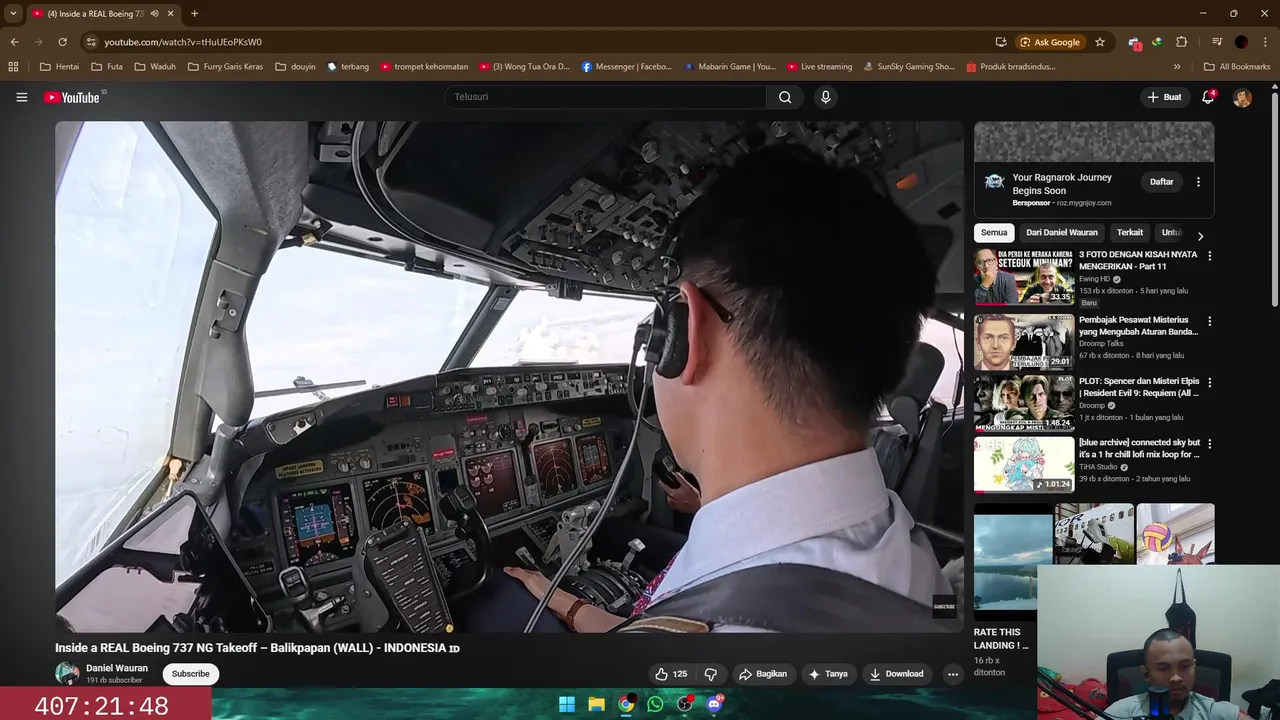1280x720 pixels.
Task: Open the All Bookmarks folder
Action: pyautogui.click(x=1237, y=67)
